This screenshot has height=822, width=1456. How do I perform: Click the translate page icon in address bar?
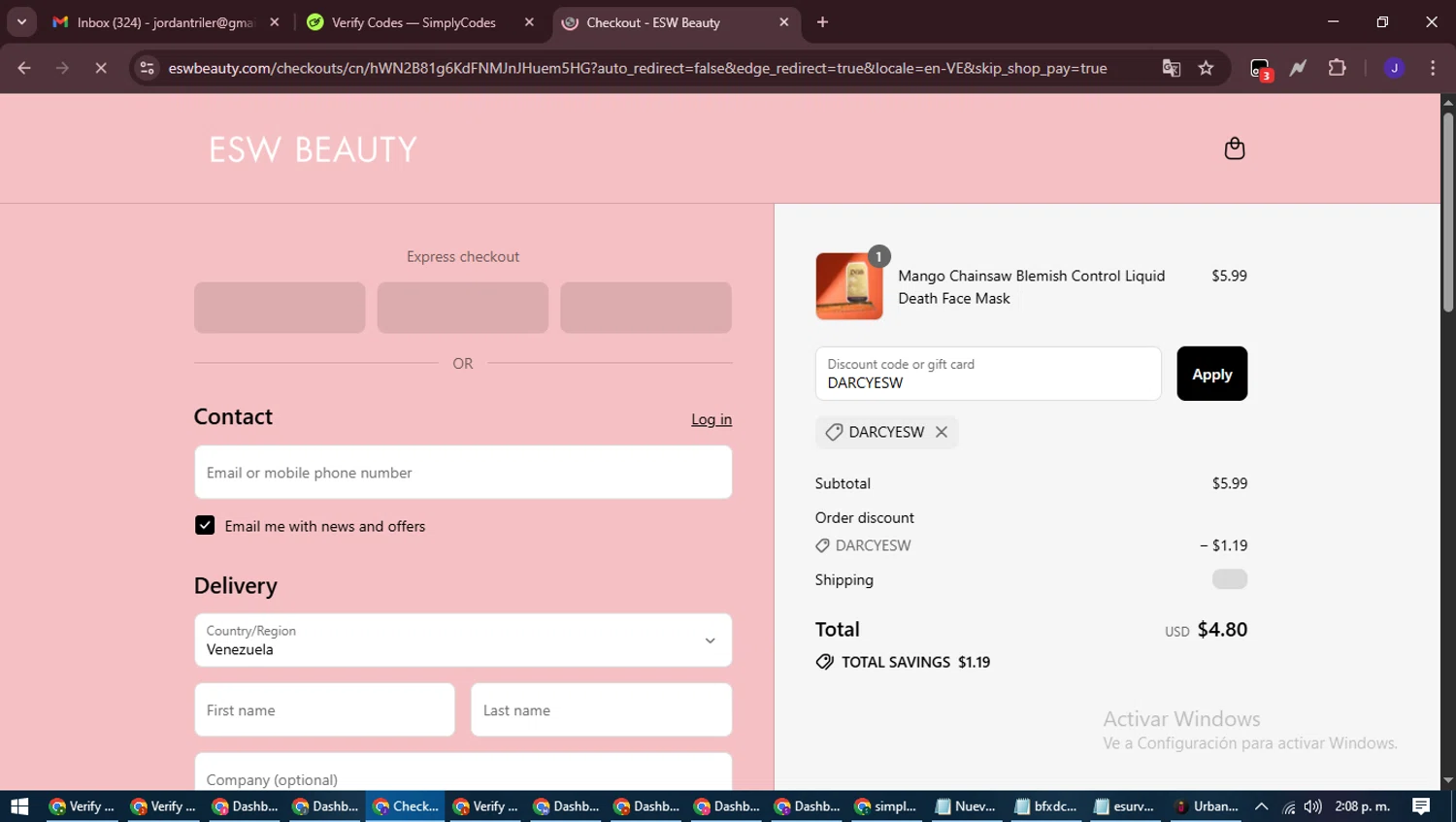[1172, 68]
